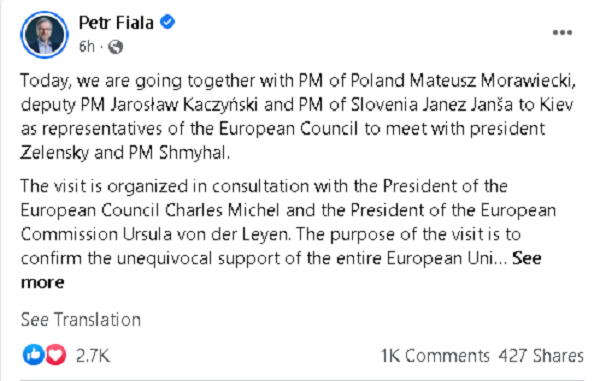This screenshot has height=381, width=600.
Task: Click the first paragraph about going to Kiev
Action: [x=298, y=117]
